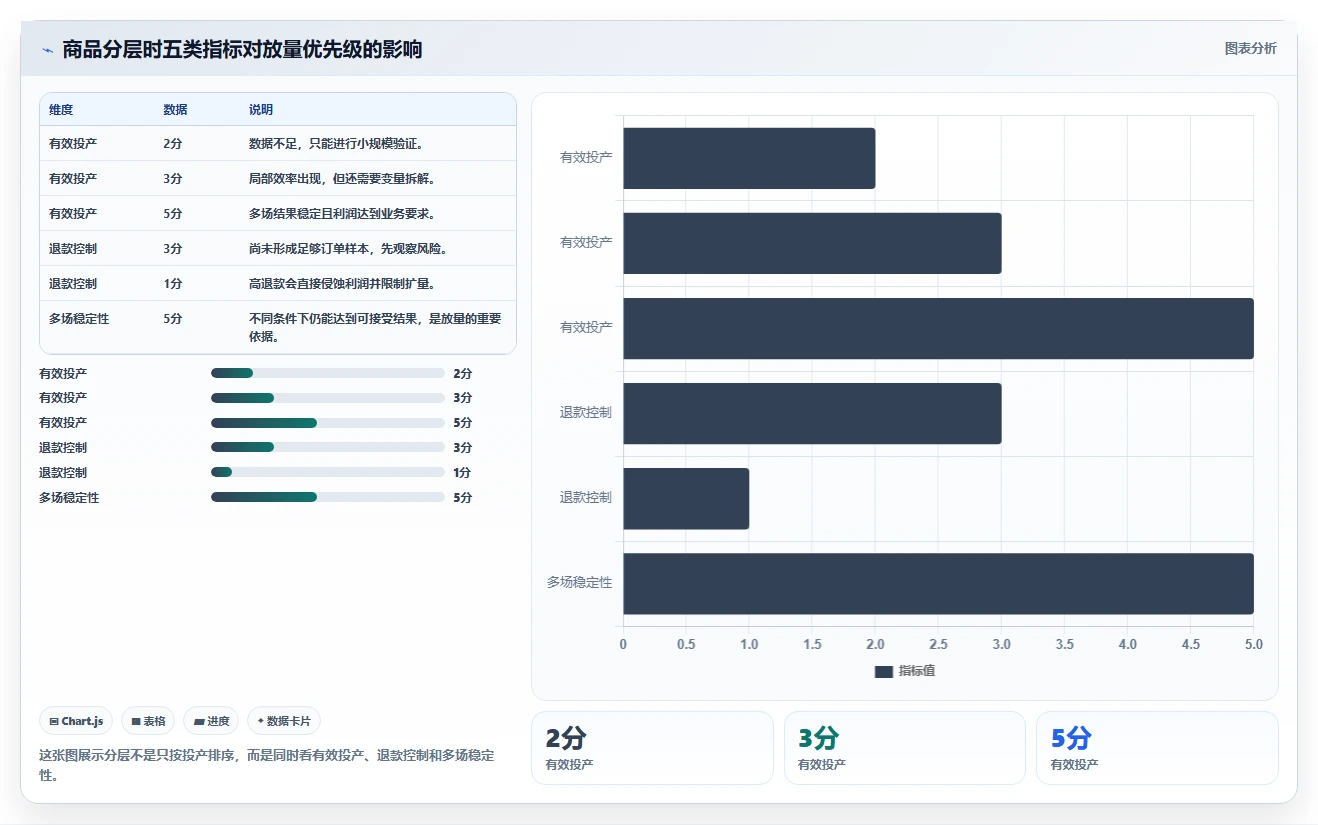Select the 表格 tag chip

[148, 721]
